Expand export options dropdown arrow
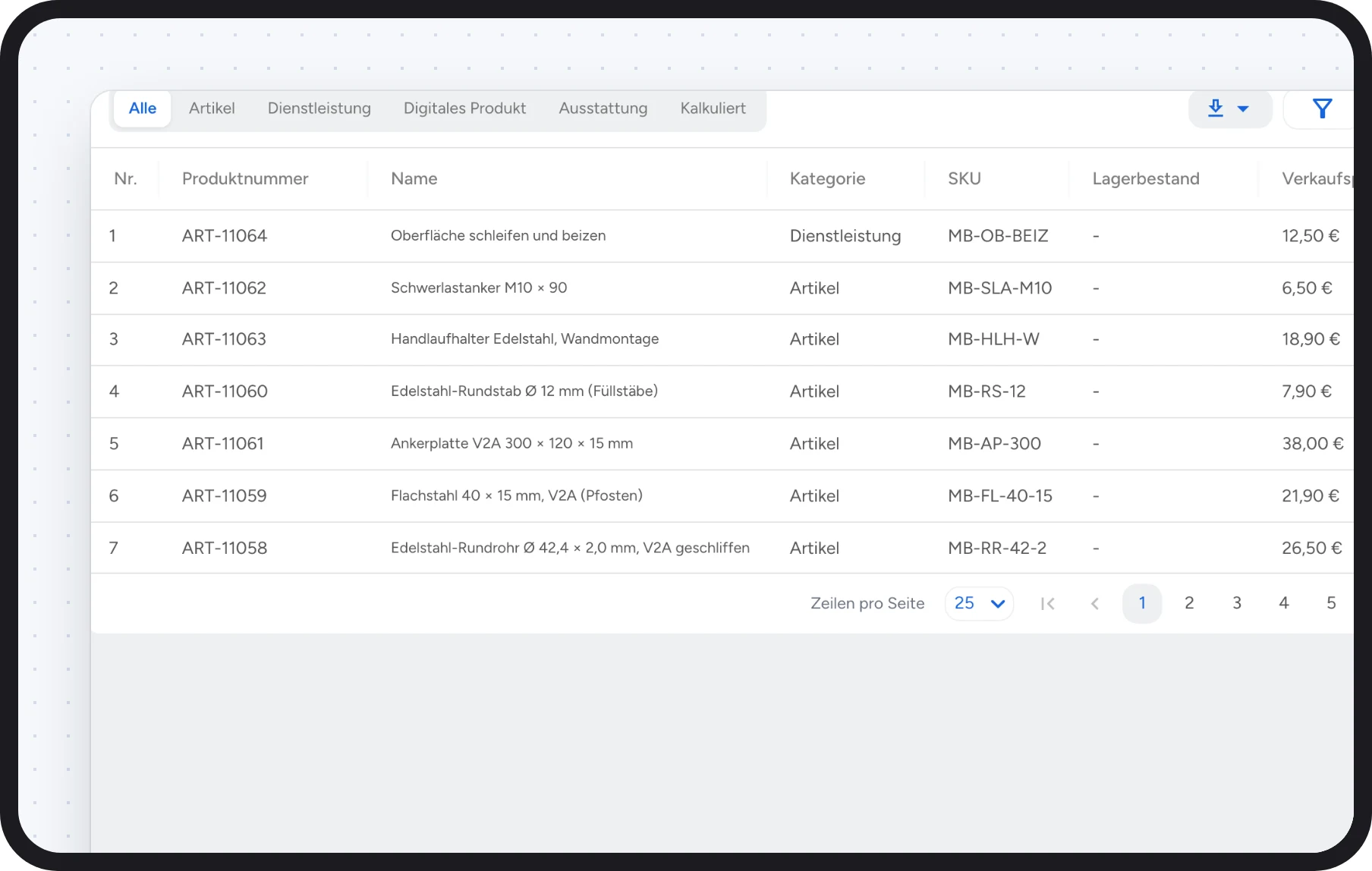The height and width of the screenshot is (871, 1372). point(1243,109)
